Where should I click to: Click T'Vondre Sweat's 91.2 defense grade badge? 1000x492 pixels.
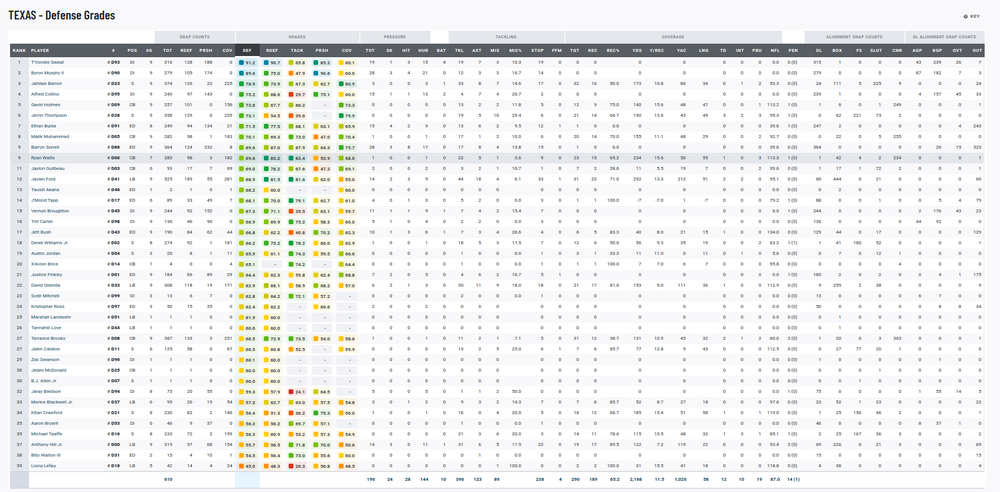249,62
